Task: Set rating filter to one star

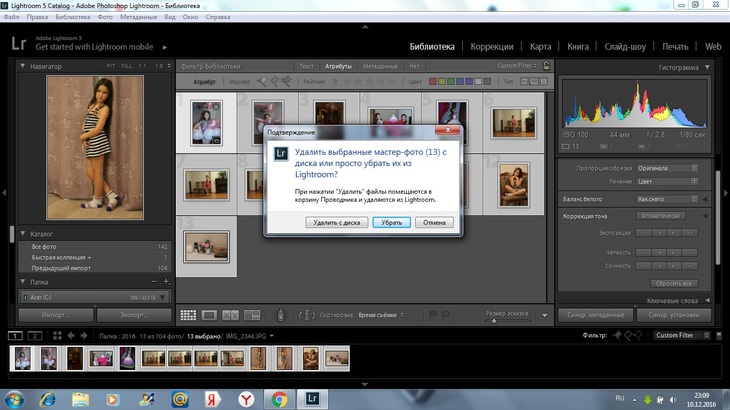Action: coord(347,81)
